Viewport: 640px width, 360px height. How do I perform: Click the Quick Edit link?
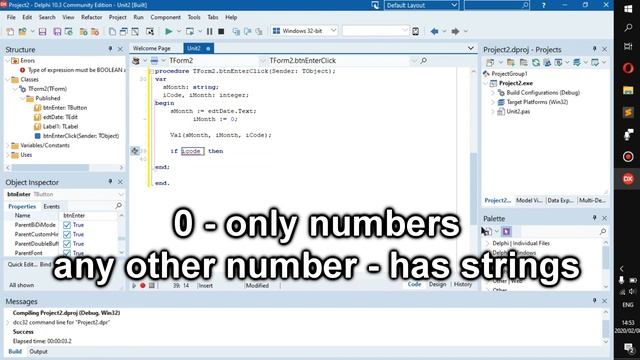tap(22, 264)
